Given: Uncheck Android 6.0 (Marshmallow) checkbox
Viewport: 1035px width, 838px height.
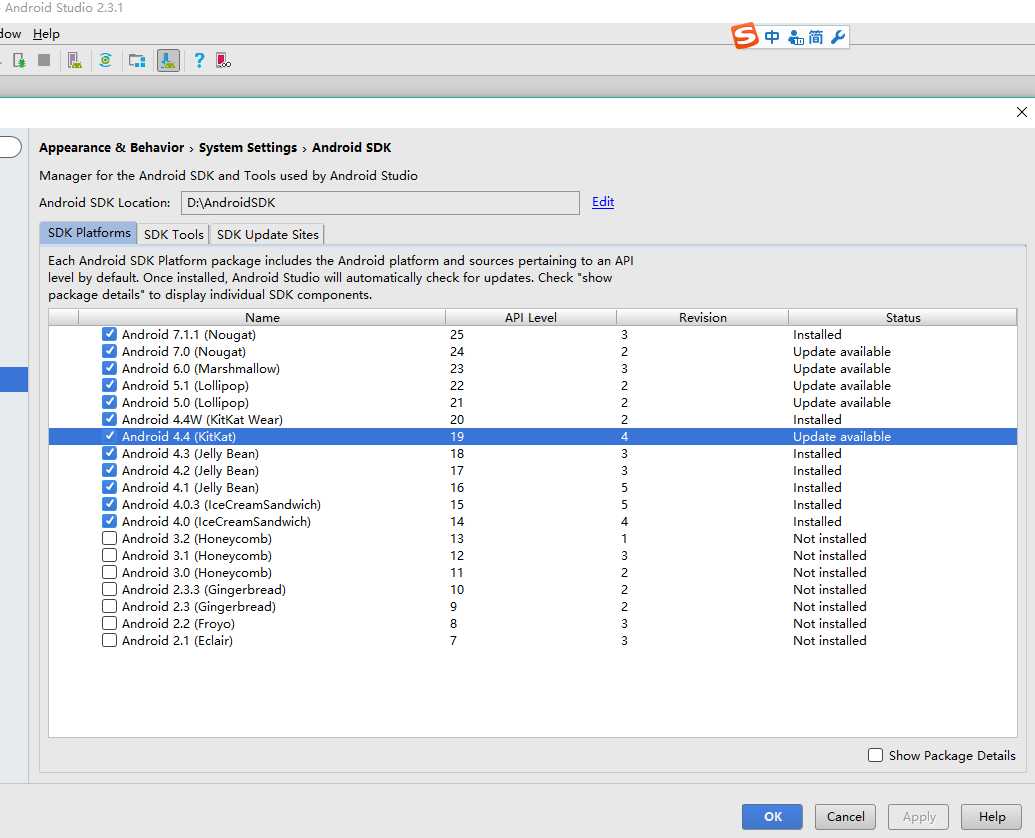Looking at the screenshot, I should click(110, 368).
